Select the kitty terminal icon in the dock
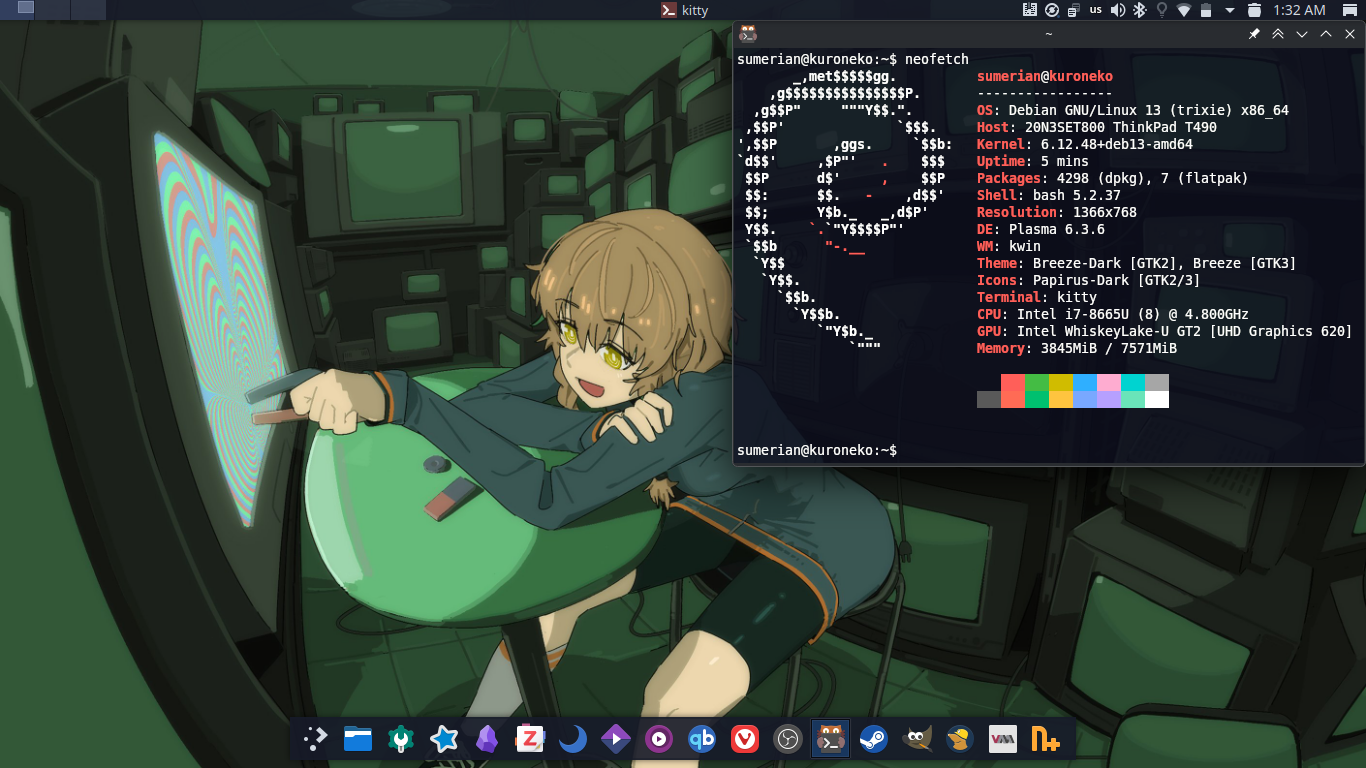Screen dimensions: 1366x768 click(x=830, y=739)
